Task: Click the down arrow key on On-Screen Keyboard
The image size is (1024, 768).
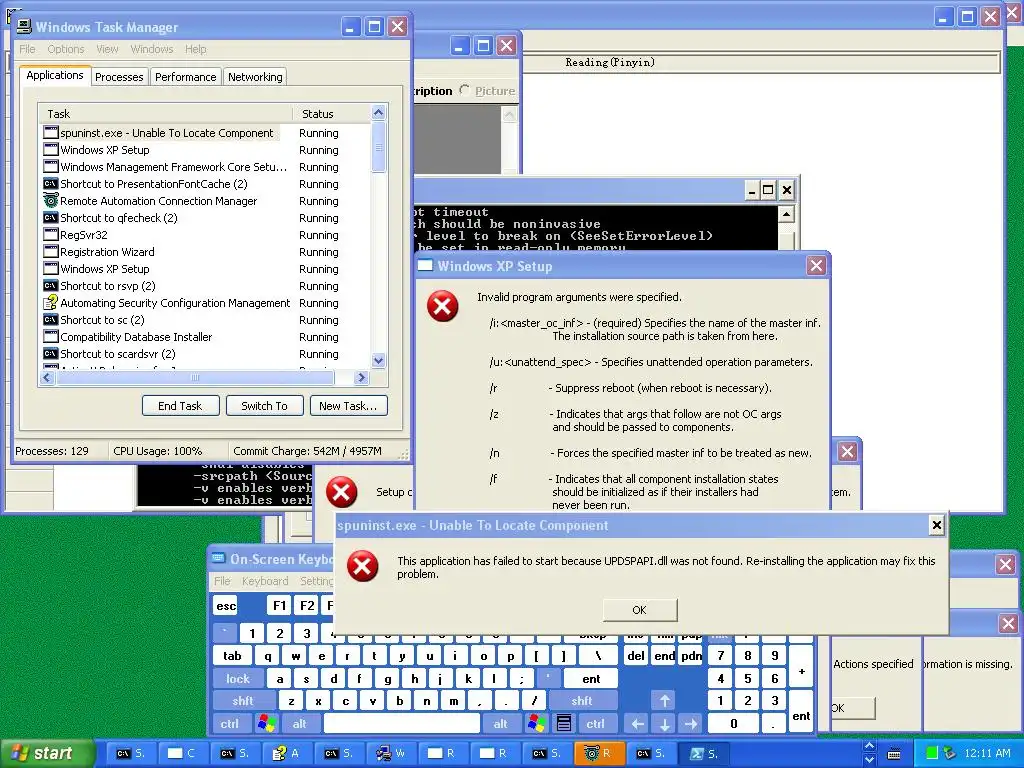Action: click(664, 724)
